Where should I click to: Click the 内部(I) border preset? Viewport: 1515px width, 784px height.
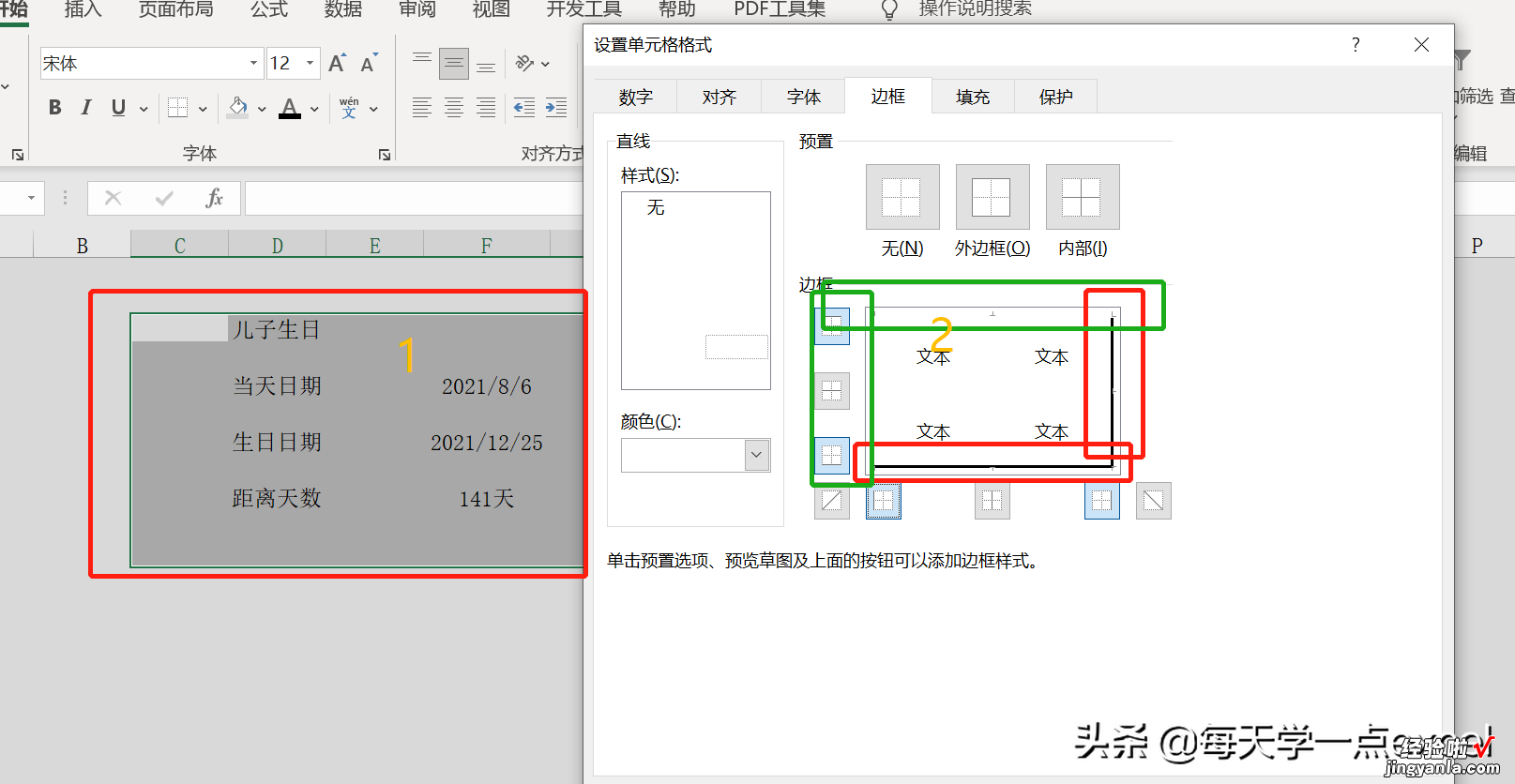(1083, 197)
